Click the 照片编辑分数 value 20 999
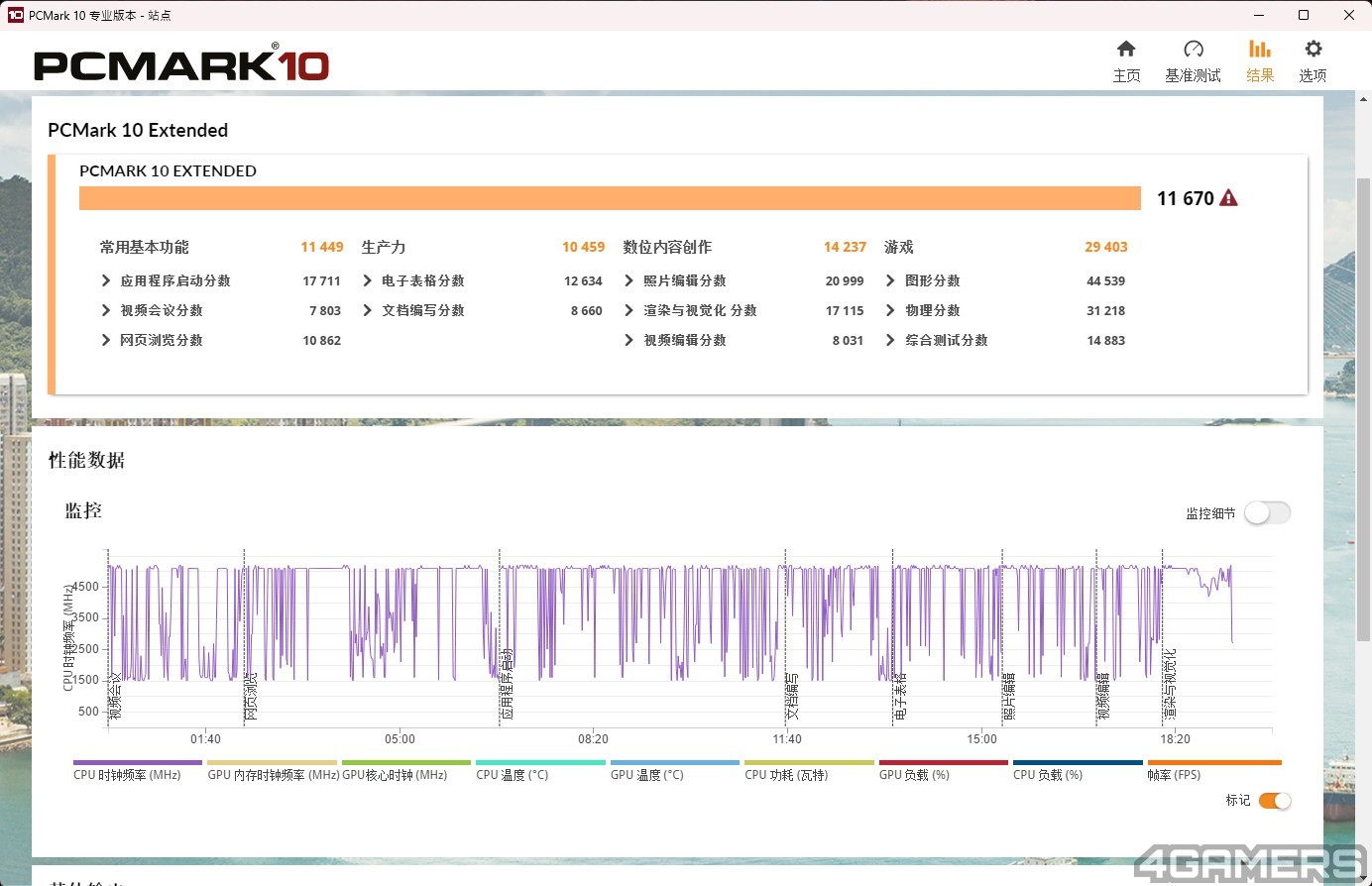 coord(845,280)
